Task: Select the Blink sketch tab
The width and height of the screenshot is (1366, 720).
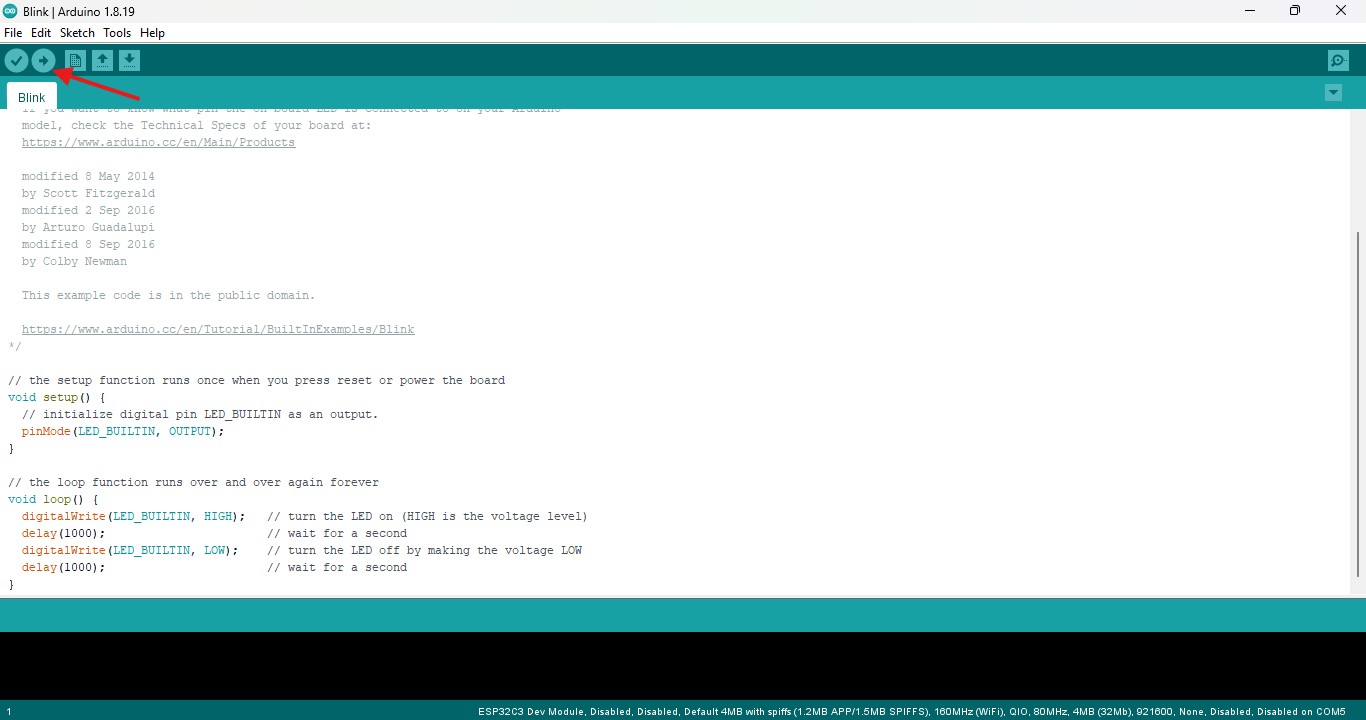Action: tap(31, 97)
